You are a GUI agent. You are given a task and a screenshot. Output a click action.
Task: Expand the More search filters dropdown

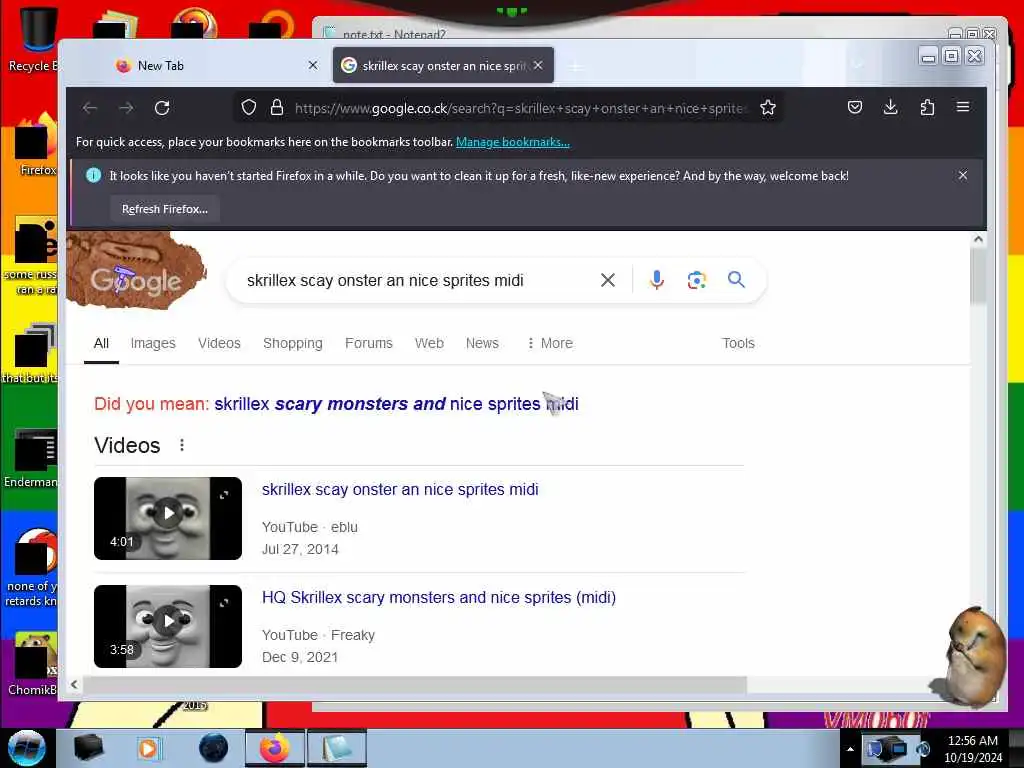point(550,344)
